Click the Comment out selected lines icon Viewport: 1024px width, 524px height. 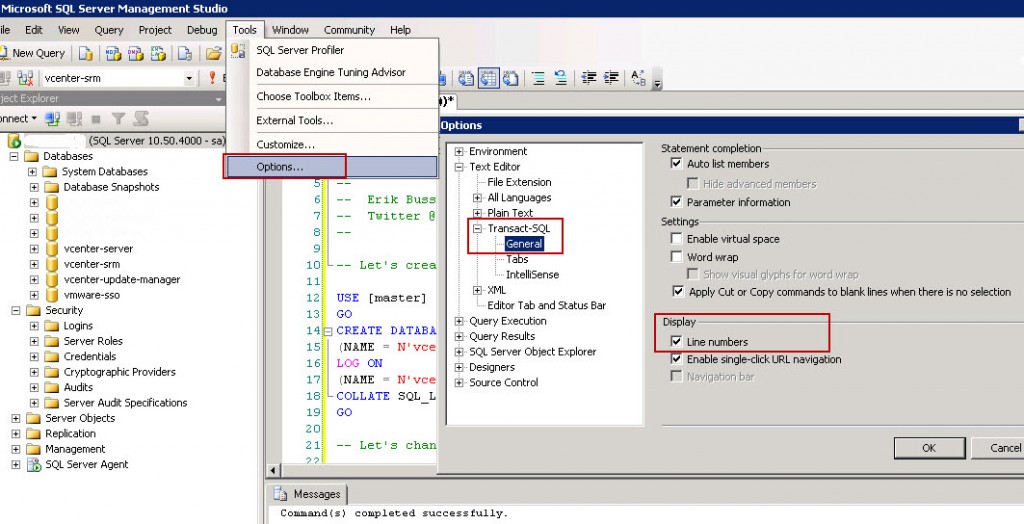tap(539, 78)
